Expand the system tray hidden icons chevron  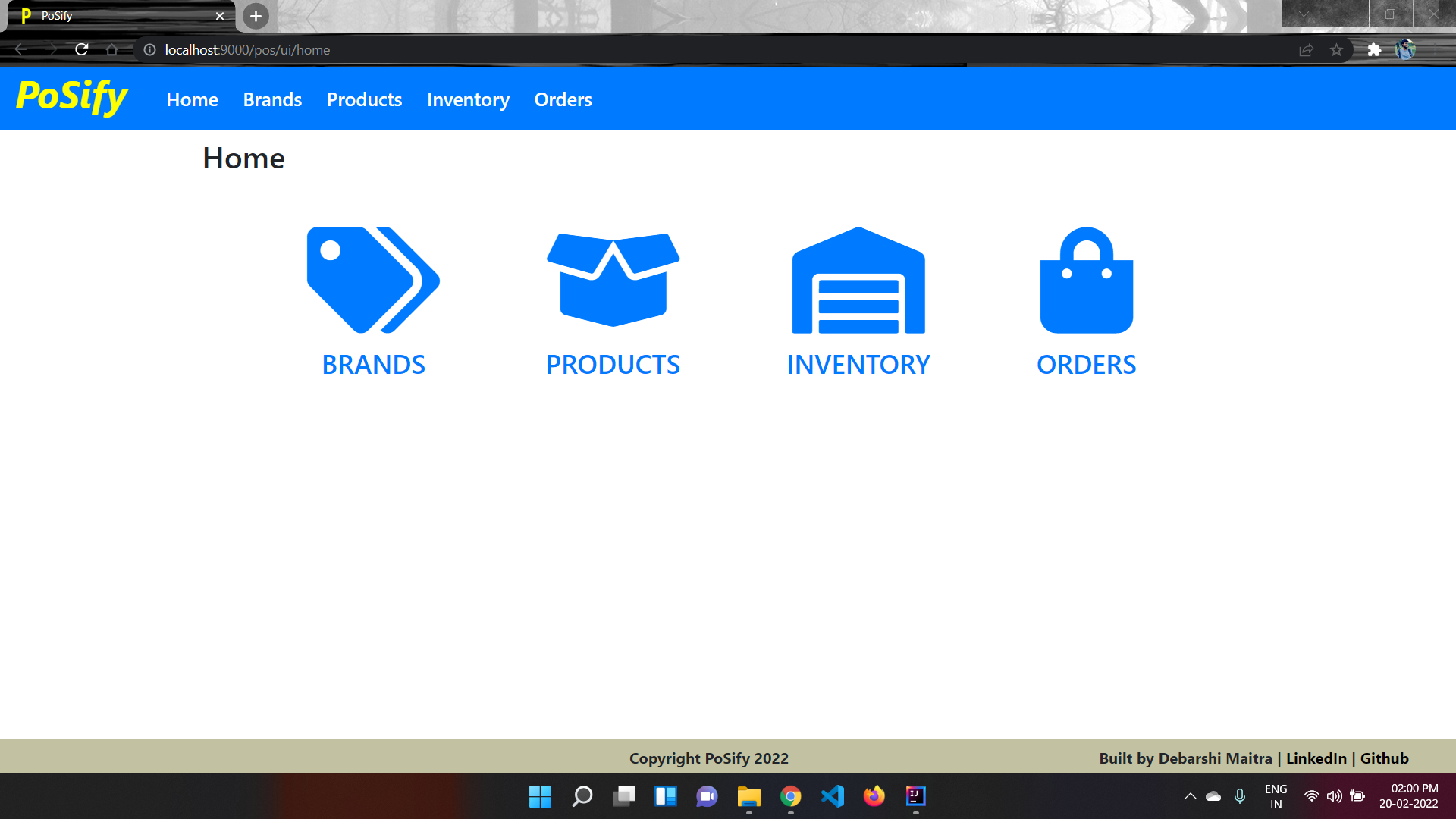point(1190,796)
